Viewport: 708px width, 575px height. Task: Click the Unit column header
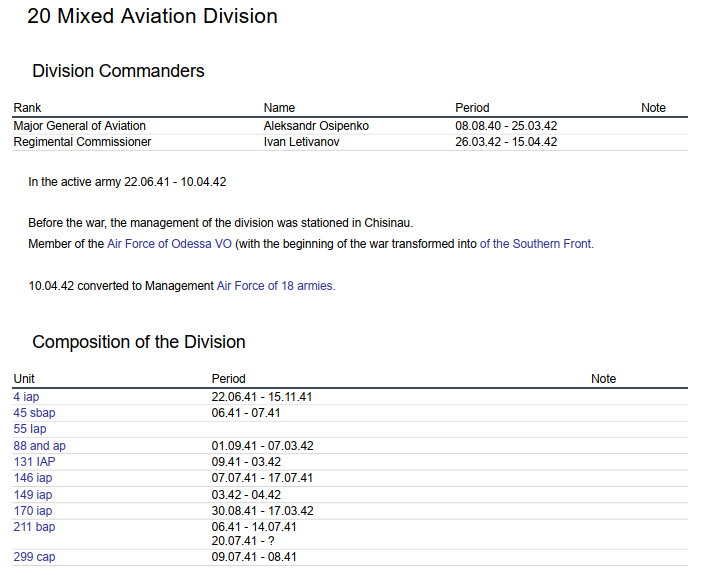pyautogui.click(x=24, y=379)
